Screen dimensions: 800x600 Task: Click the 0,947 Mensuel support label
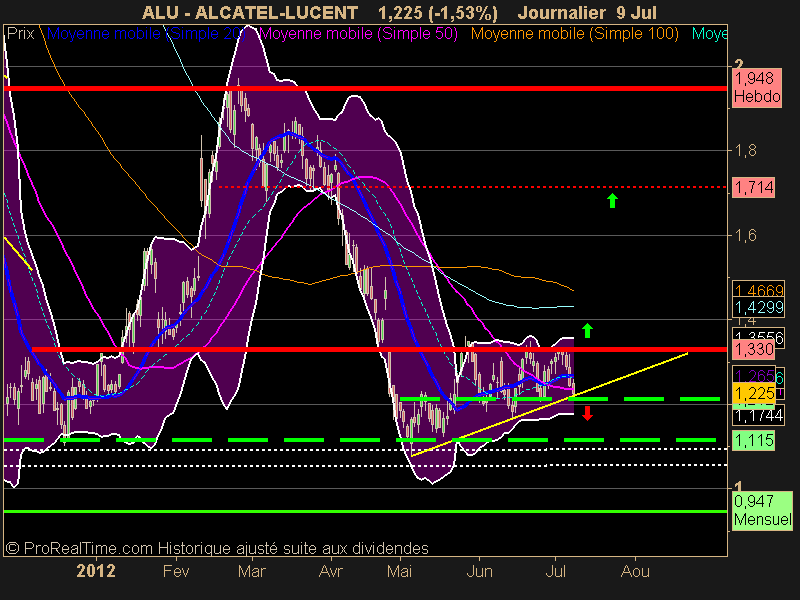762,510
